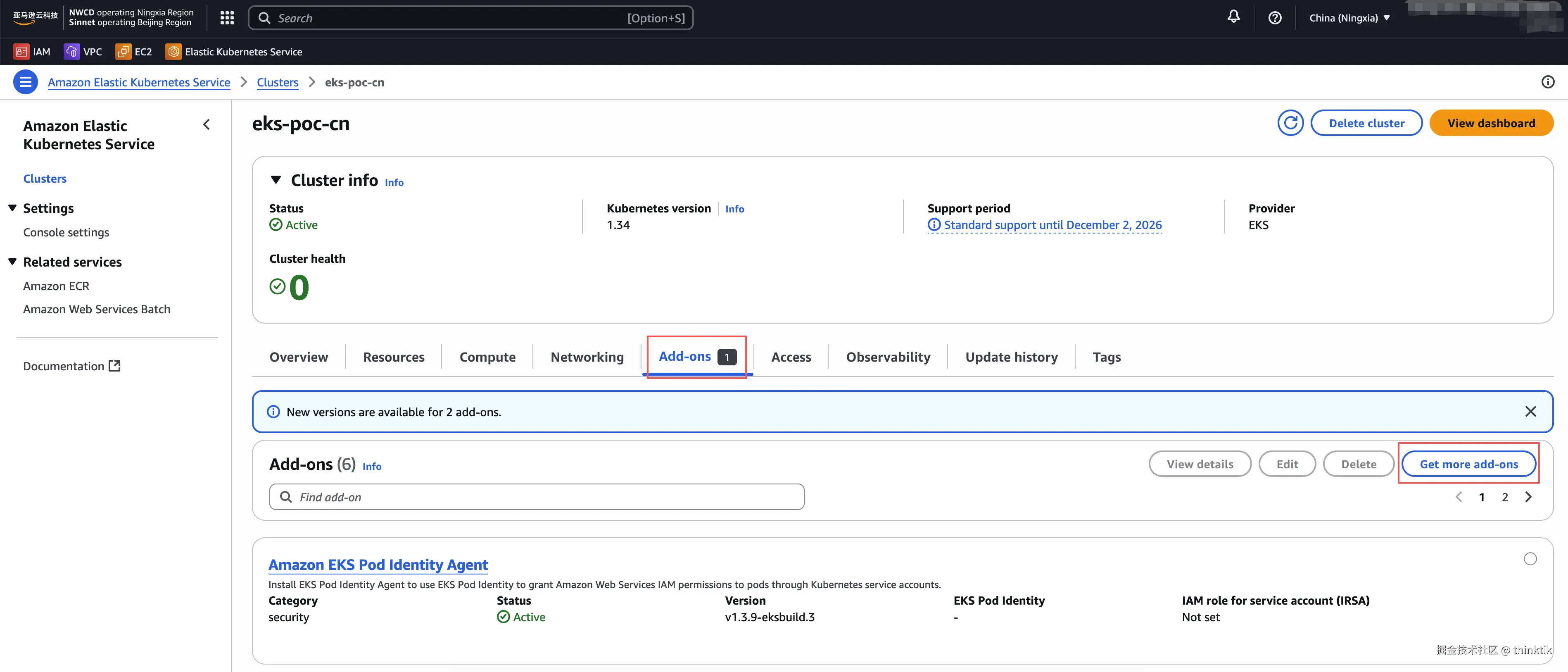Switch to the Resources tab
Viewport: 1568px width, 672px height.
[394, 357]
